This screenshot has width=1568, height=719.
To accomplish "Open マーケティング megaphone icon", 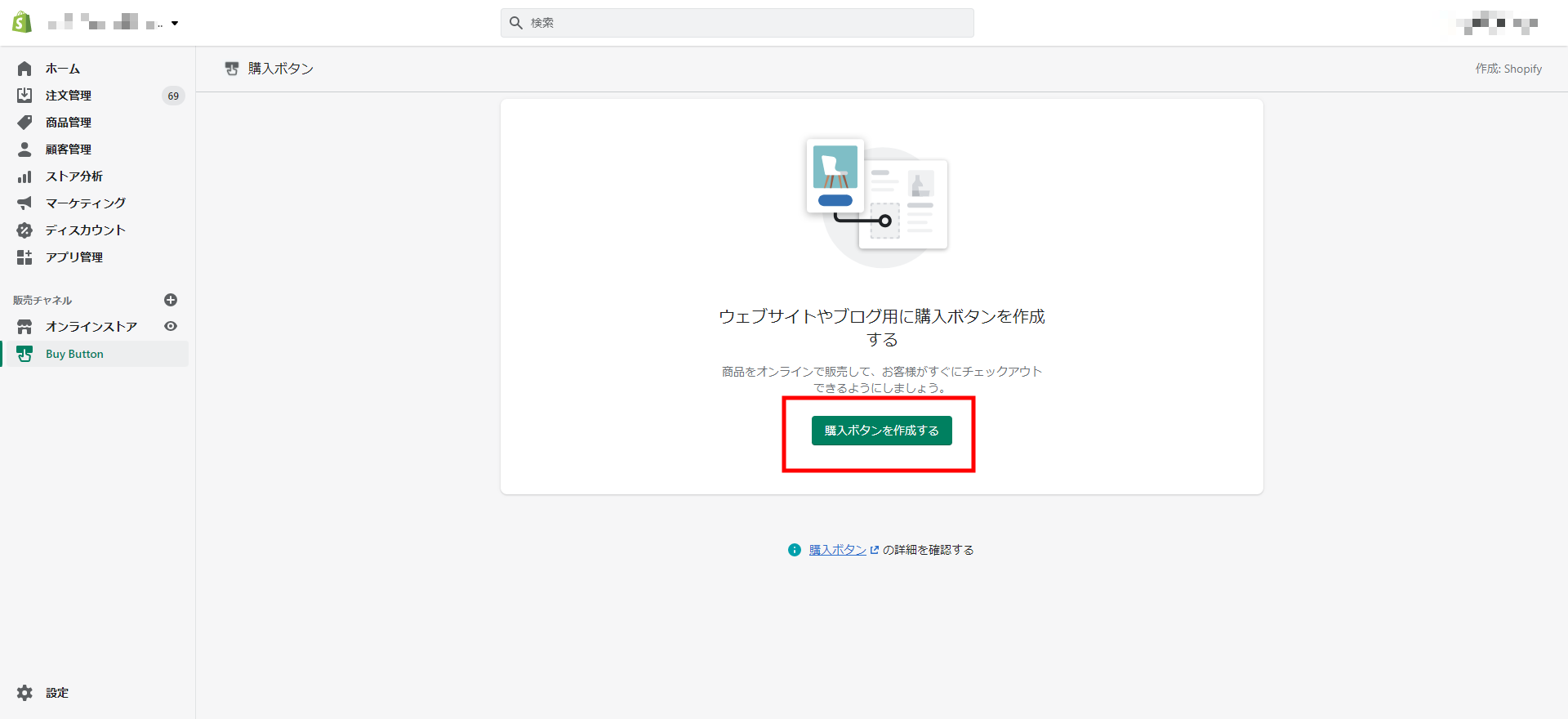I will (24, 203).
